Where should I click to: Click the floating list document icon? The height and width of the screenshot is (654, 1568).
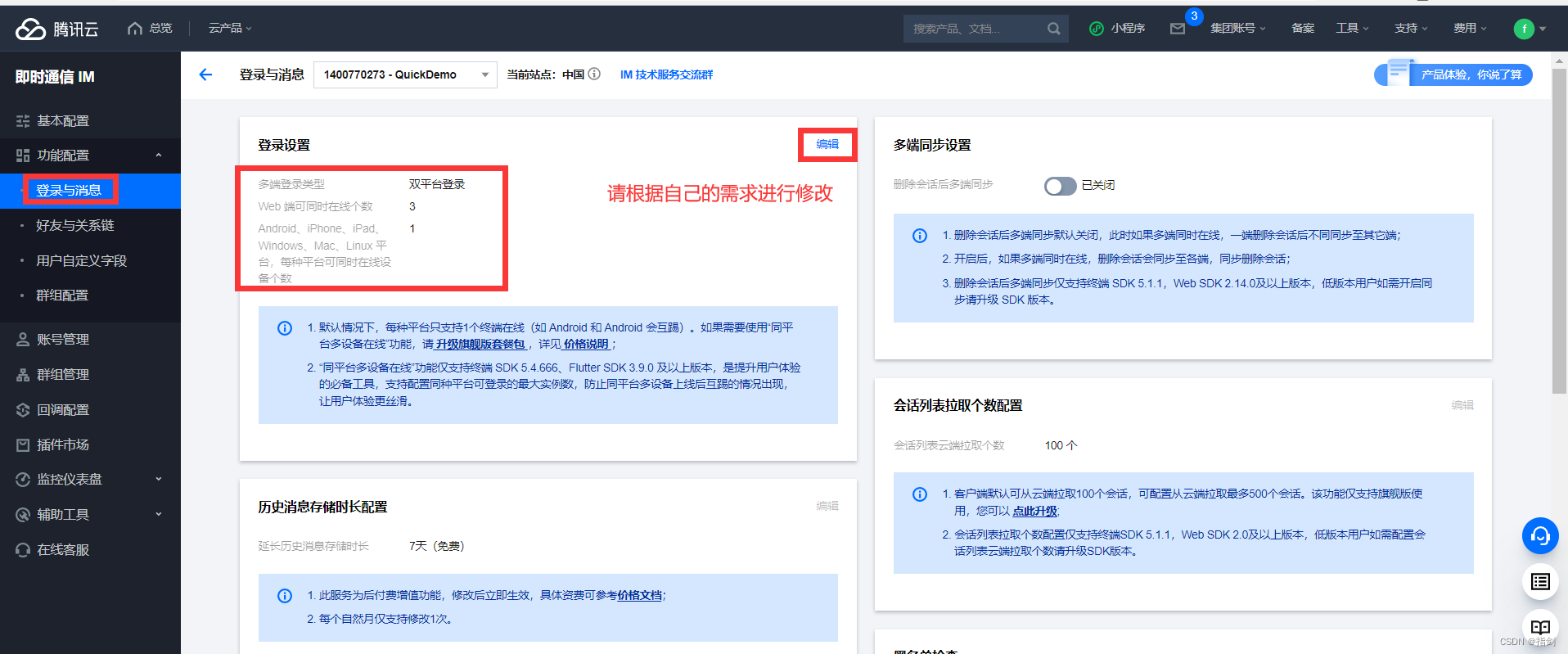coord(1540,582)
